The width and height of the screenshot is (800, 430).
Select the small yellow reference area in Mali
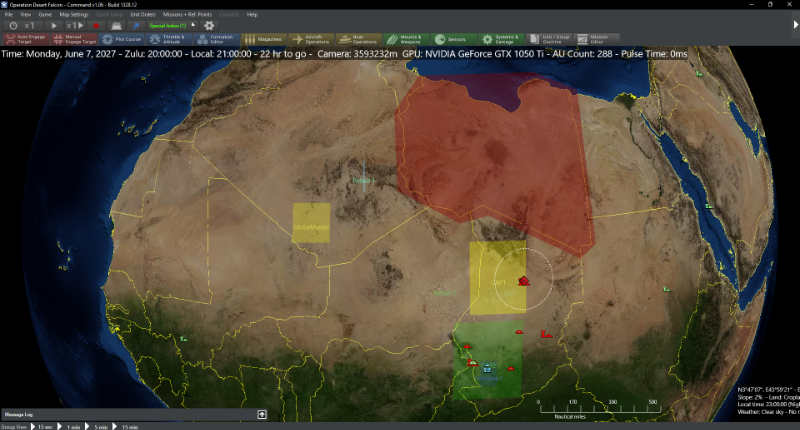(311, 223)
